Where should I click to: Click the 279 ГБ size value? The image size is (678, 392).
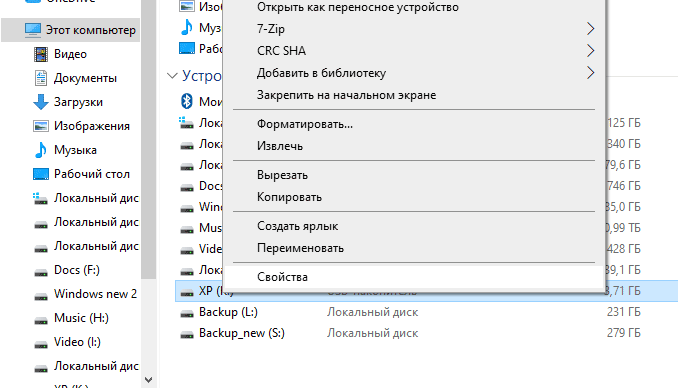(623, 333)
